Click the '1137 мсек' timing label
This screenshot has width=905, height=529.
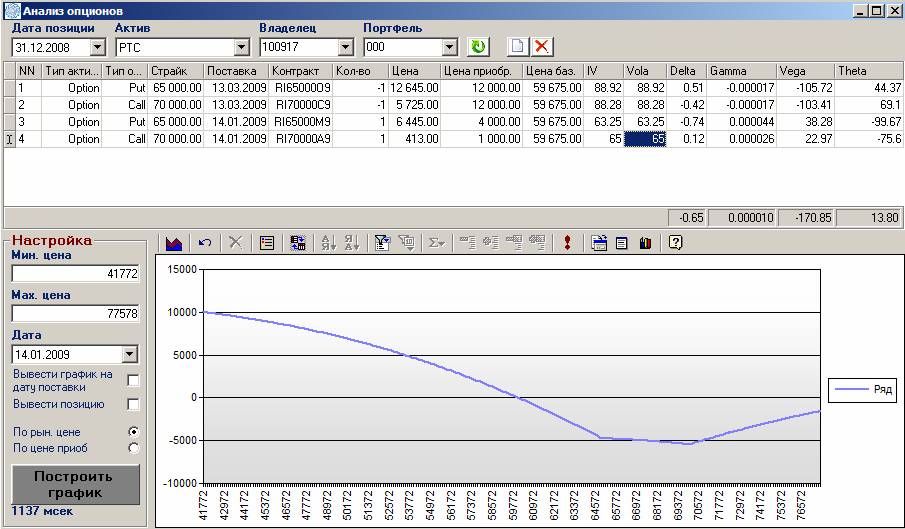pyautogui.click(x=43, y=511)
